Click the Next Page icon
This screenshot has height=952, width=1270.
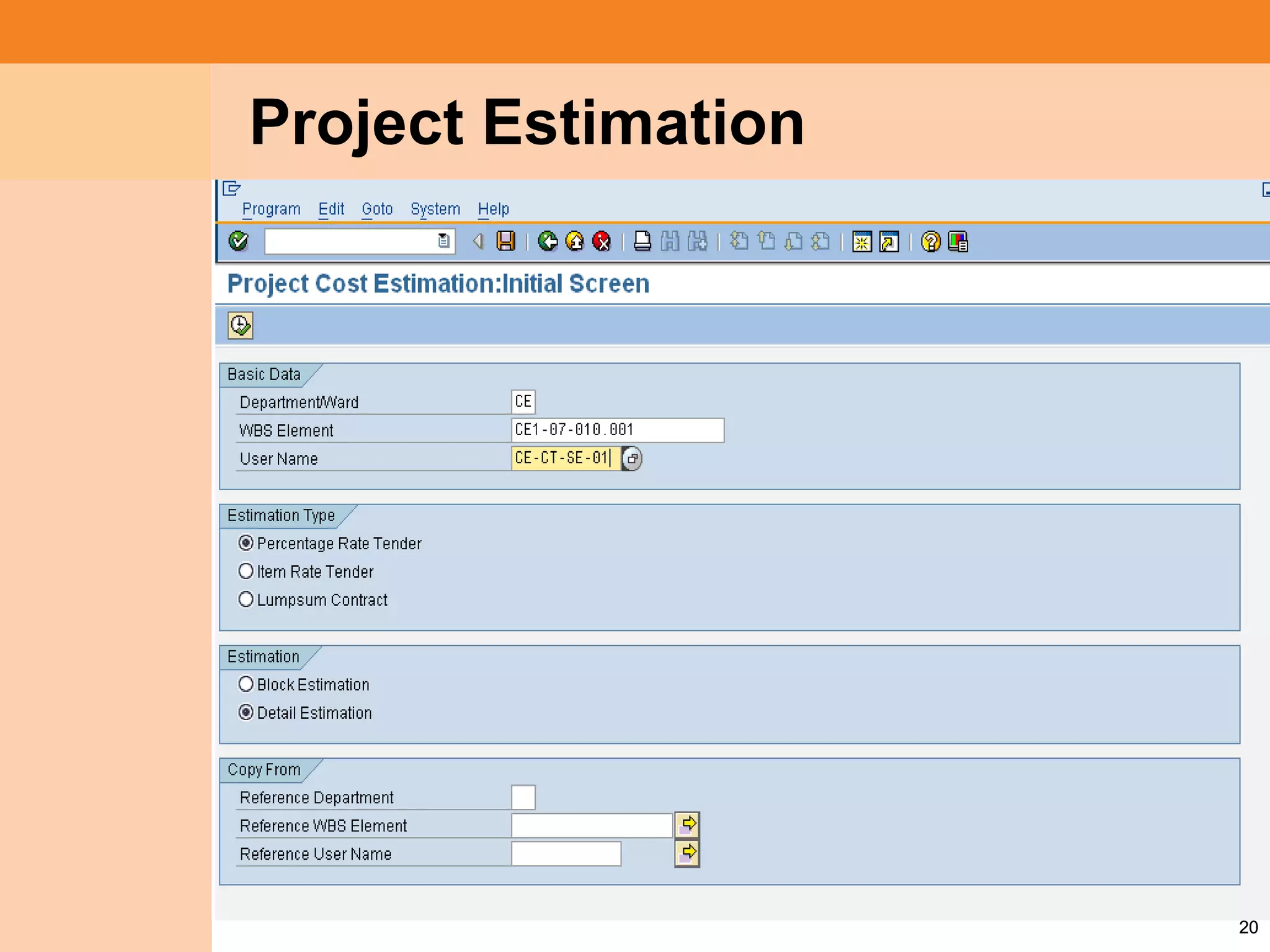coord(793,241)
